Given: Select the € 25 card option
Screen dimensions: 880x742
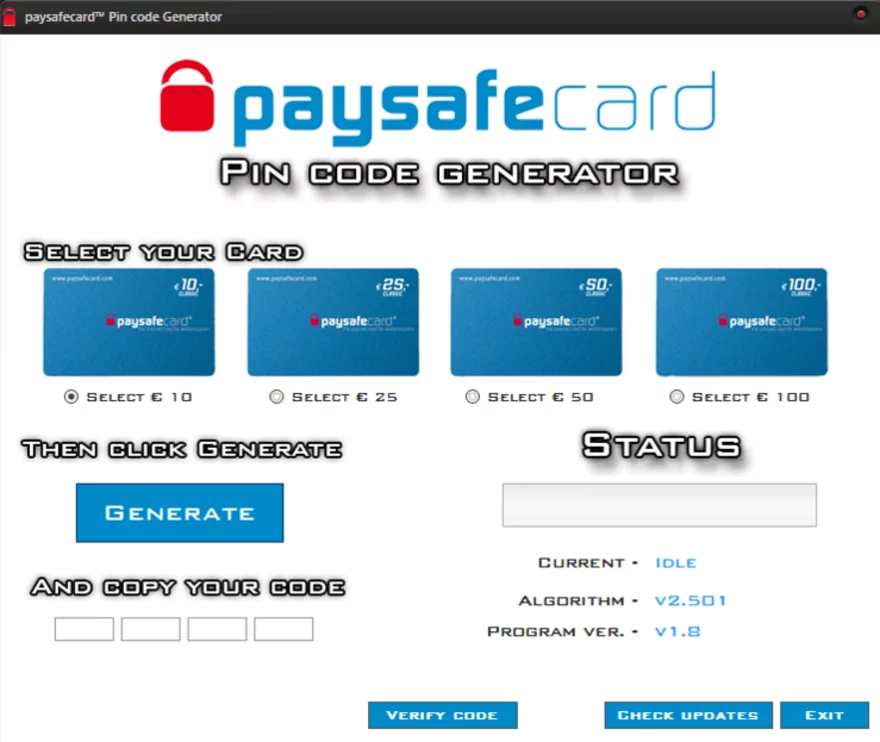Looking at the screenshot, I should tap(276, 396).
